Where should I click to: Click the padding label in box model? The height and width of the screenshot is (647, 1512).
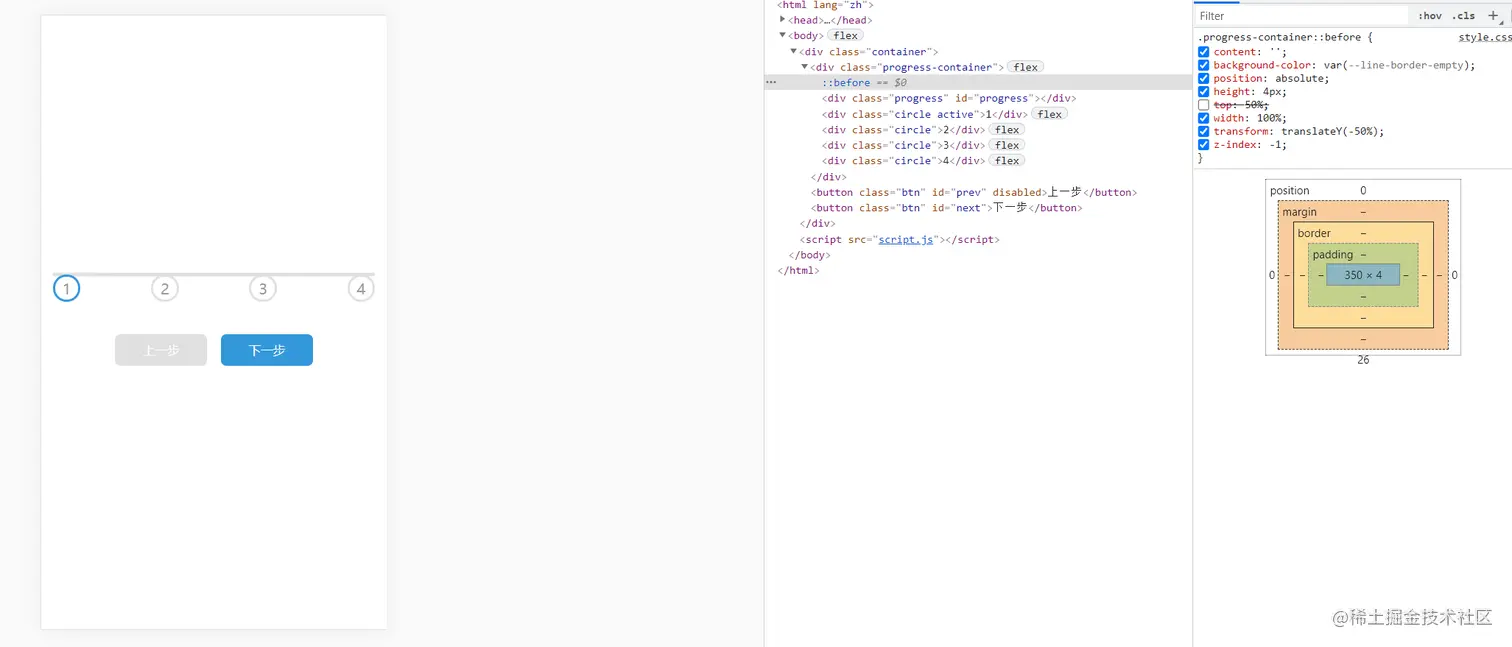pyautogui.click(x=1333, y=255)
